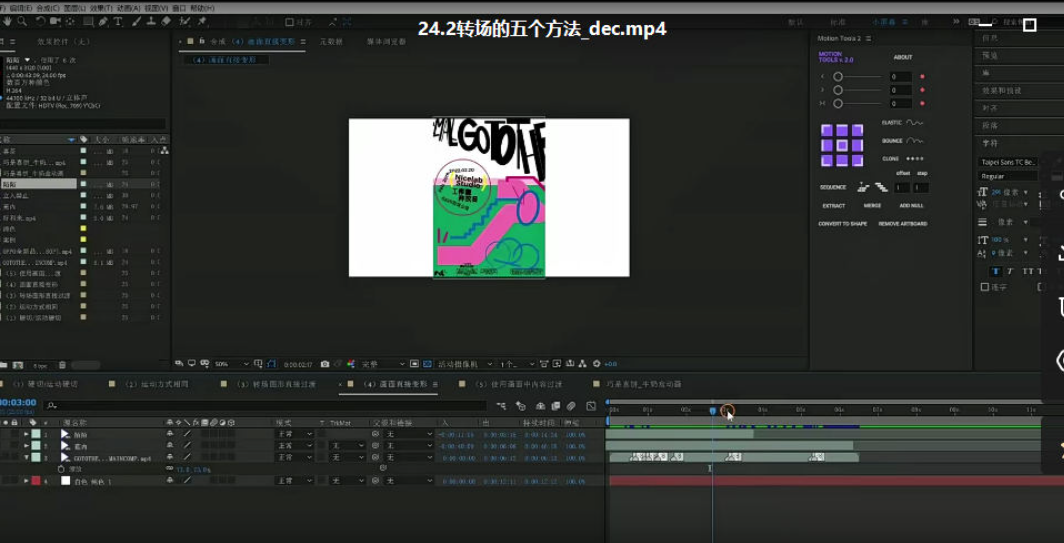Toggle the motion blur switch in timeline header

coord(571,406)
